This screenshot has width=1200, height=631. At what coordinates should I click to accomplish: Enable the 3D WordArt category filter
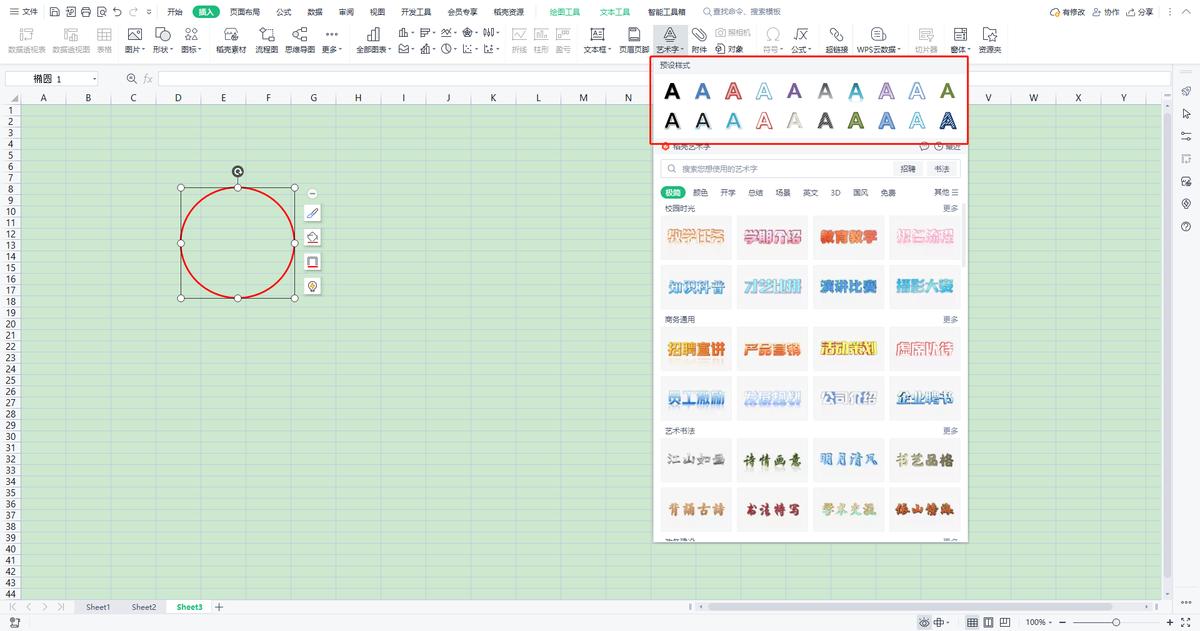tap(837, 191)
